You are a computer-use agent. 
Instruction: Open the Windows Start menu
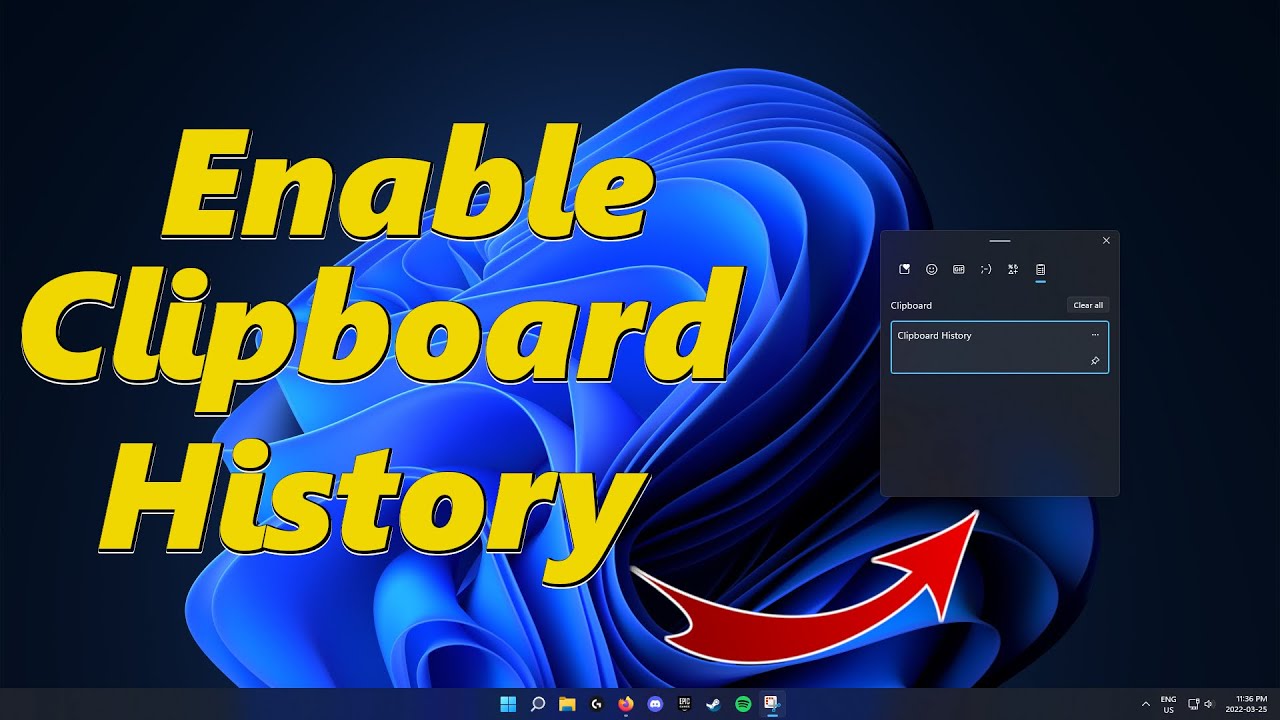pos(508,704)
